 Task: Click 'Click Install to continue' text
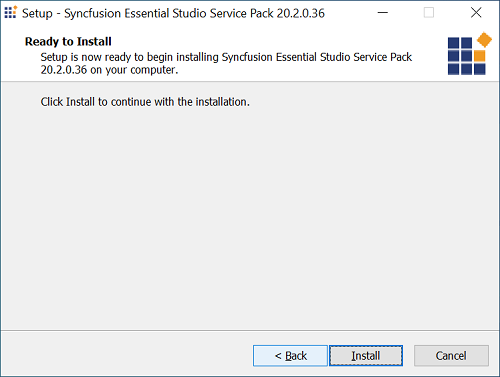pos(145,102)
